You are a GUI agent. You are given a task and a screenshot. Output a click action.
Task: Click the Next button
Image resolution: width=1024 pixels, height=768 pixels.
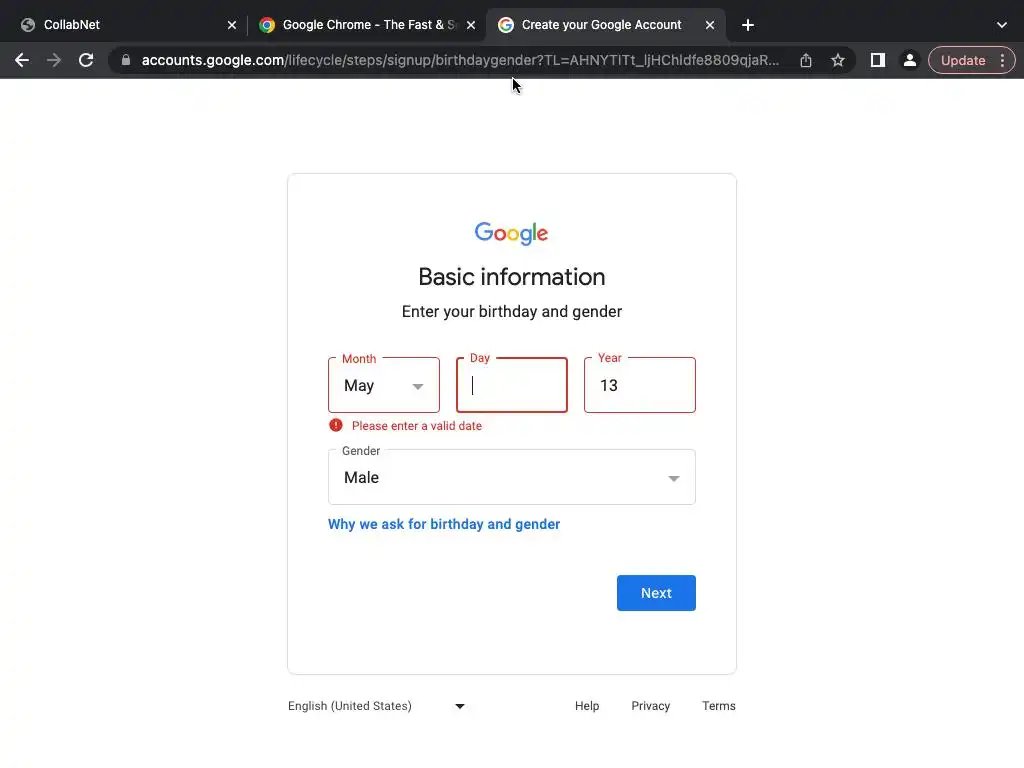click(x=656, y=593)
